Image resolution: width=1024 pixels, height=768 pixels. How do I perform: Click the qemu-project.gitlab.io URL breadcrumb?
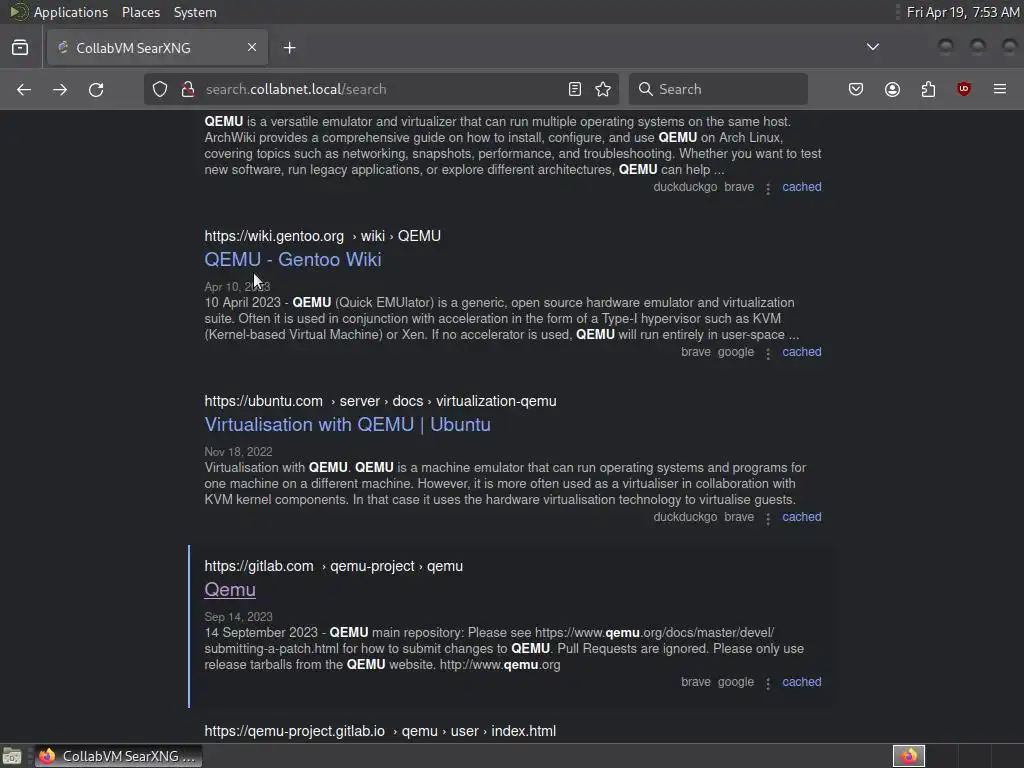pyautogui.click(x=380, y=731)
